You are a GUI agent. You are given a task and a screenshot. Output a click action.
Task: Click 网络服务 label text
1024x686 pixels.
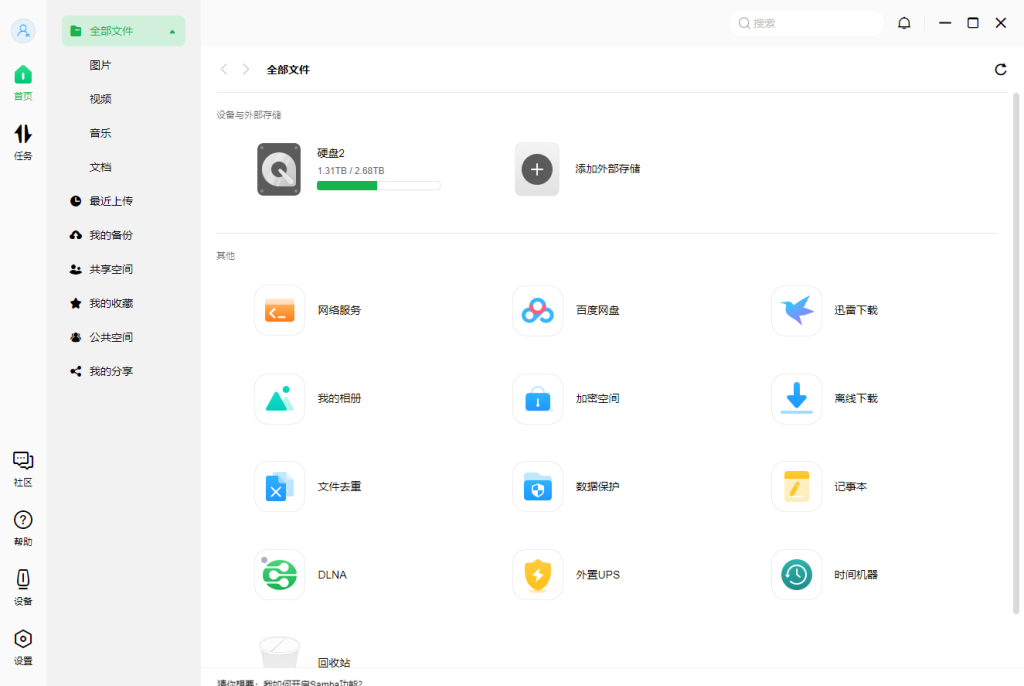(339, 310)
